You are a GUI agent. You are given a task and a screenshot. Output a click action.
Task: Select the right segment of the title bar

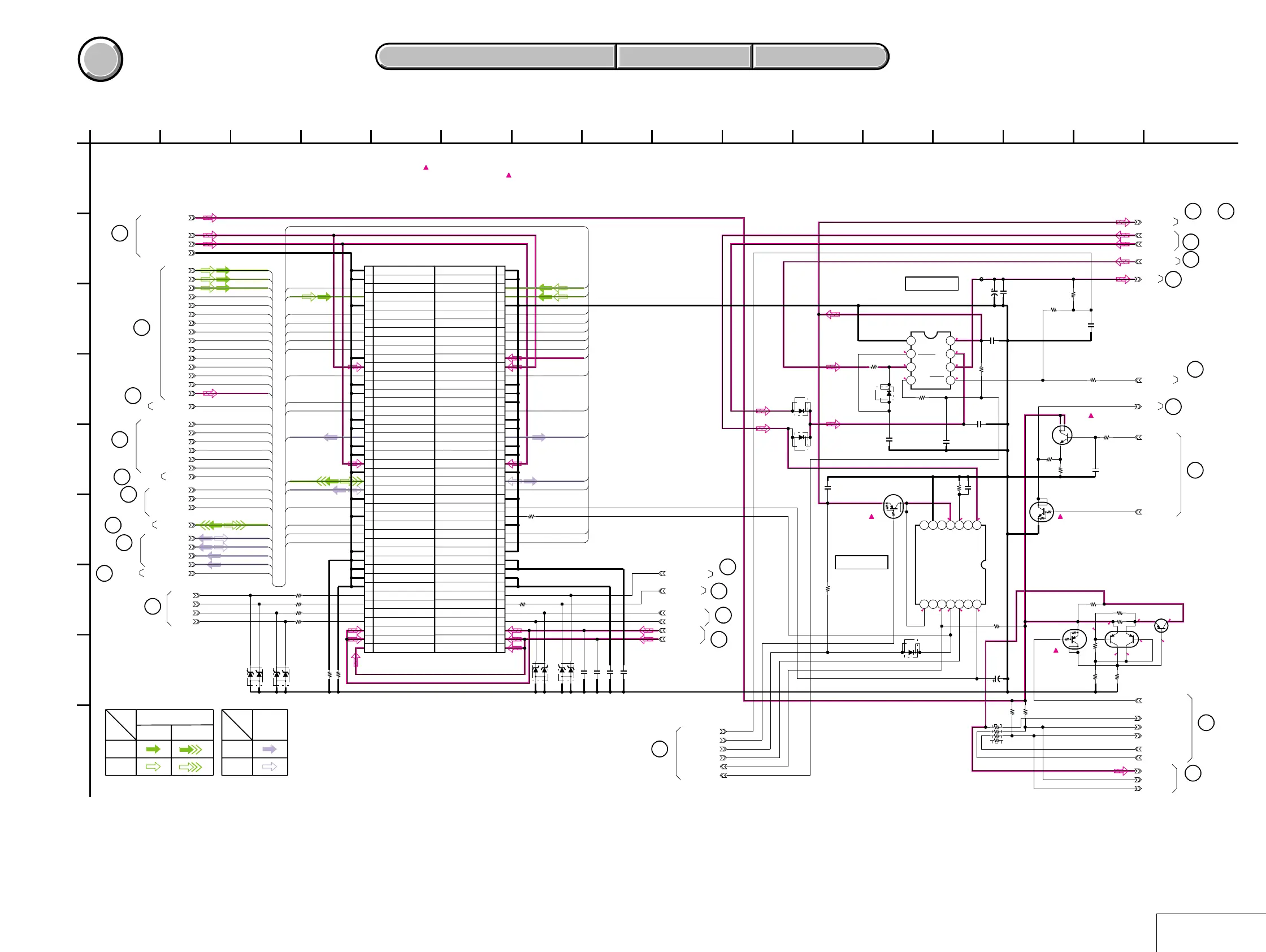click(820, 57)
